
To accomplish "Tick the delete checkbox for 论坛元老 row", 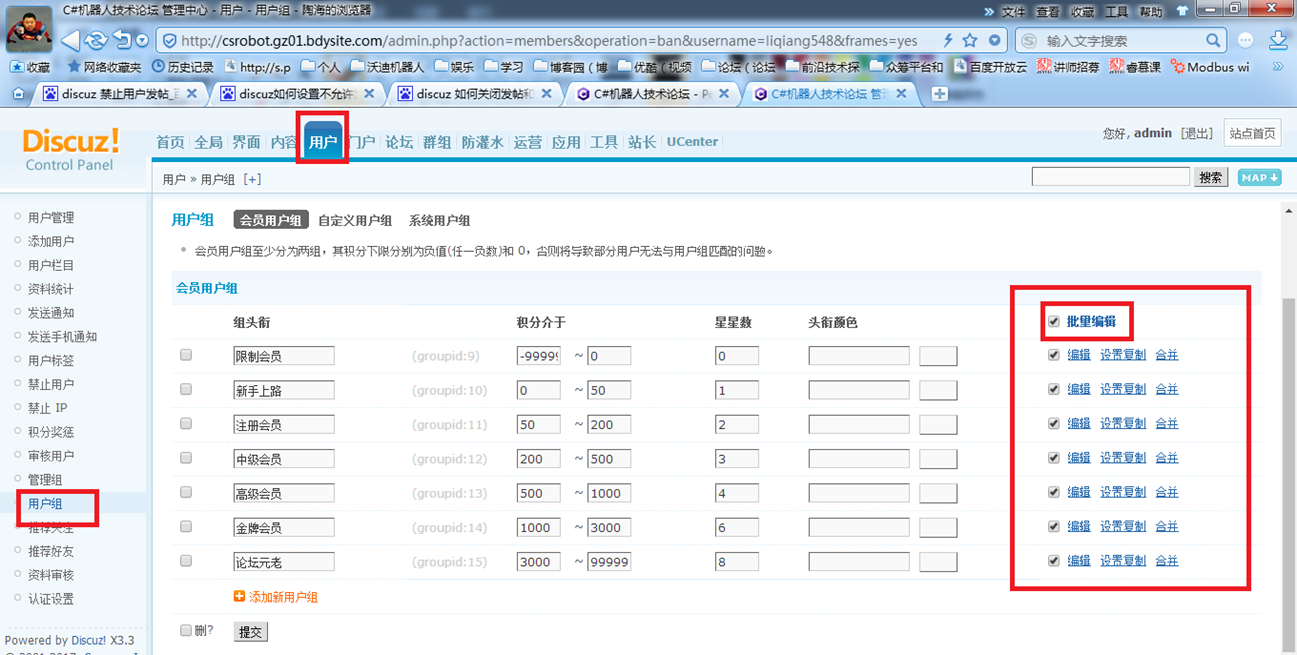I will click(186, 561).
